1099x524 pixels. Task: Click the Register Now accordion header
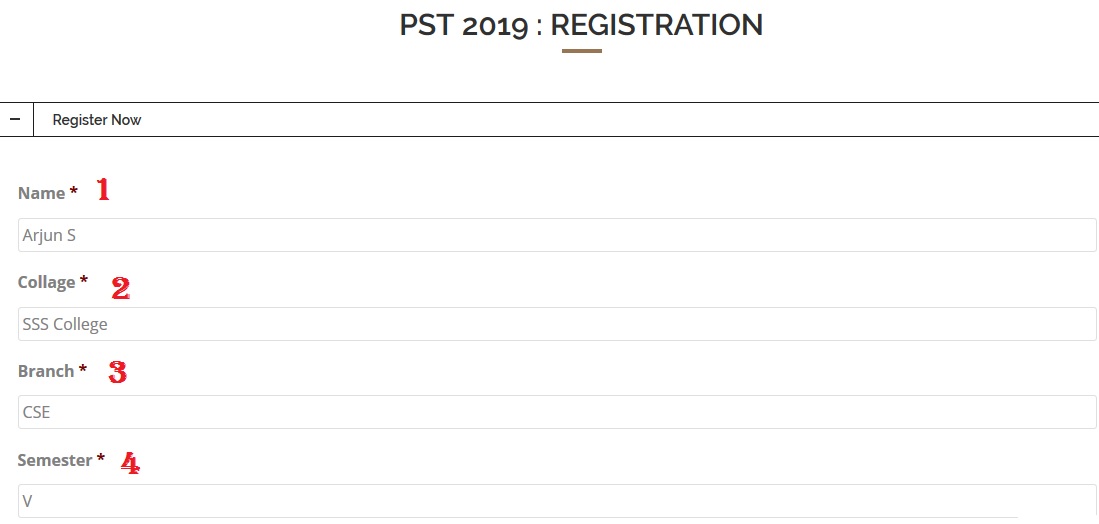tap(97, 120)
